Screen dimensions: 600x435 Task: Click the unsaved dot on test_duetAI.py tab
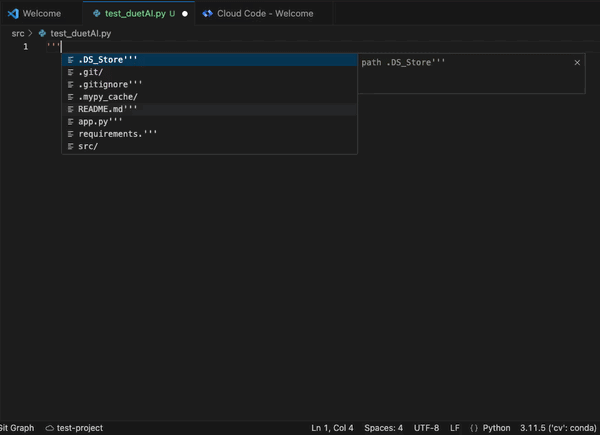coord(185,14)
